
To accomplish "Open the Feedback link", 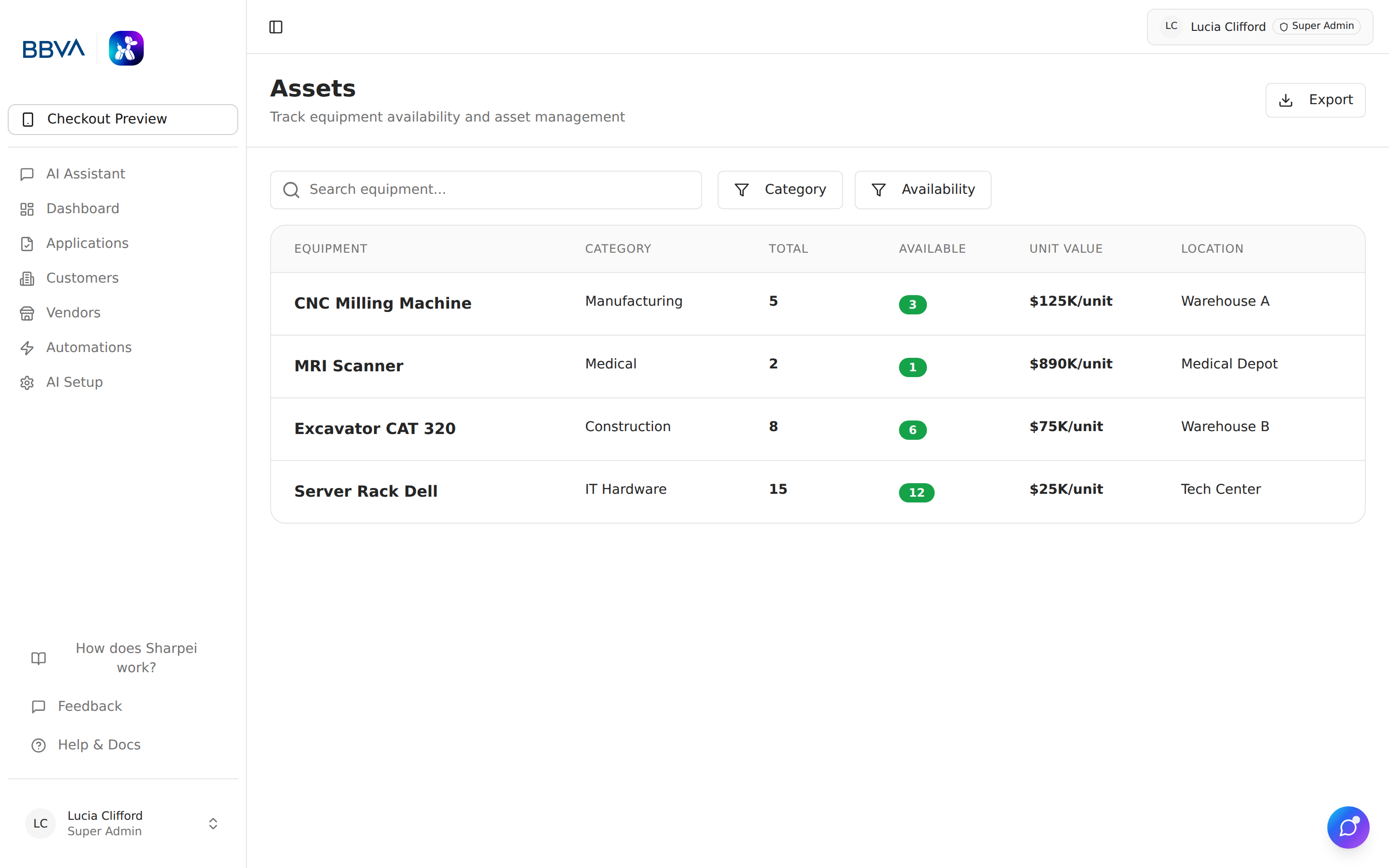I will click(90, 706).
